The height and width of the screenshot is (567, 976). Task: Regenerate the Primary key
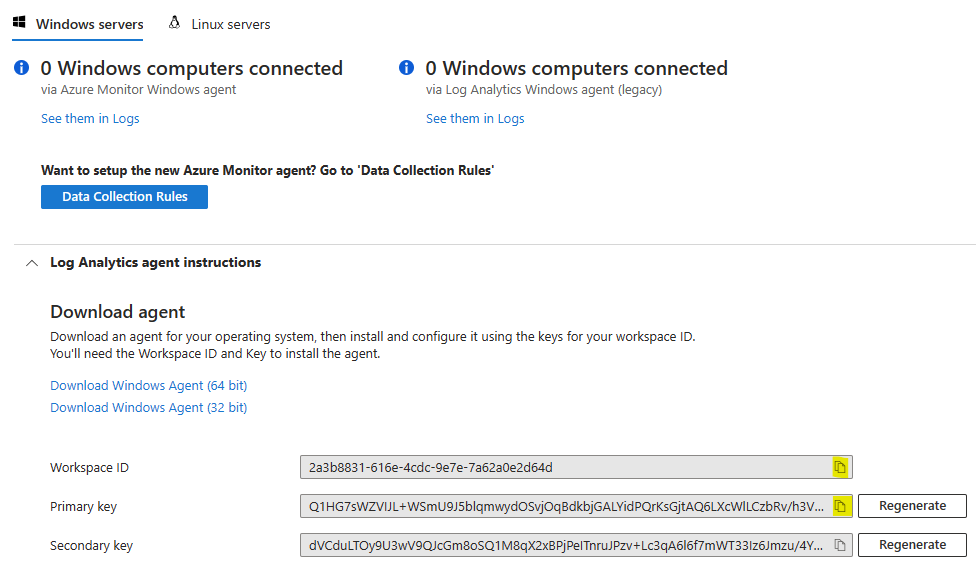click(912, 506)
